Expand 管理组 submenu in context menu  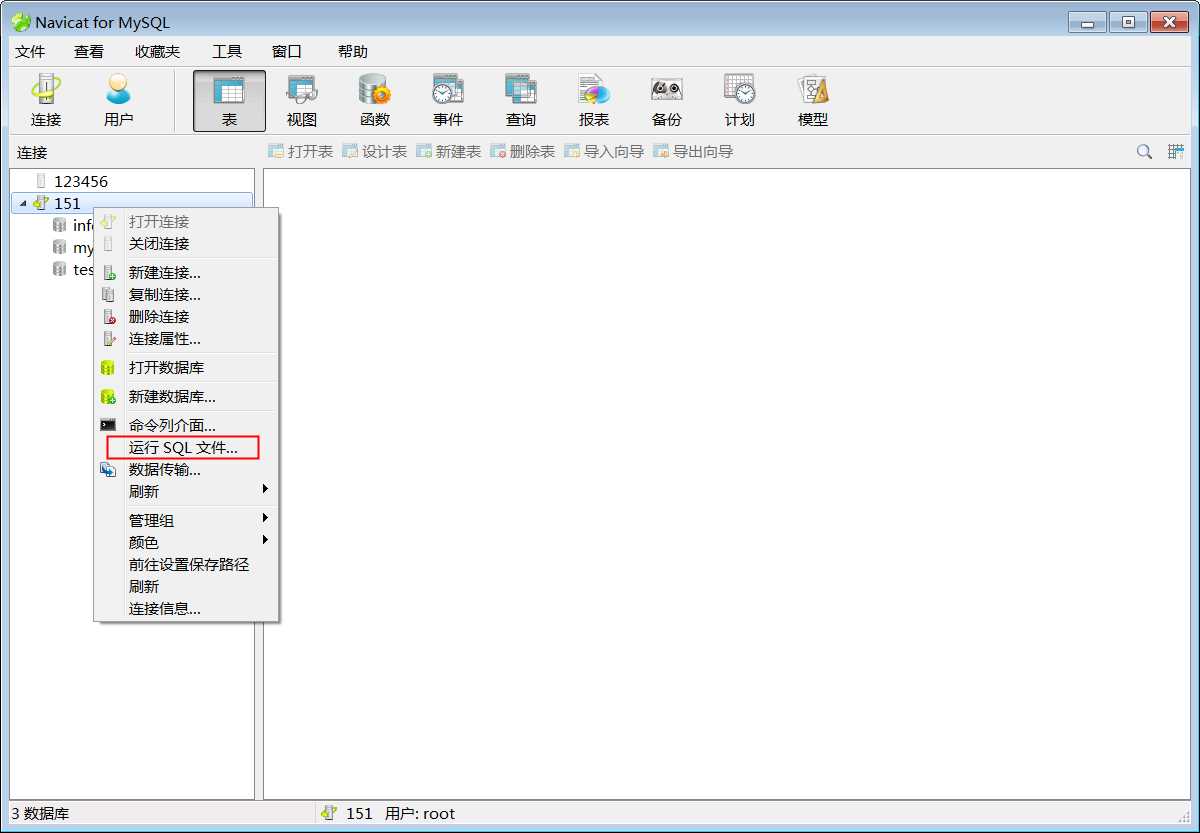click(186, 521)
